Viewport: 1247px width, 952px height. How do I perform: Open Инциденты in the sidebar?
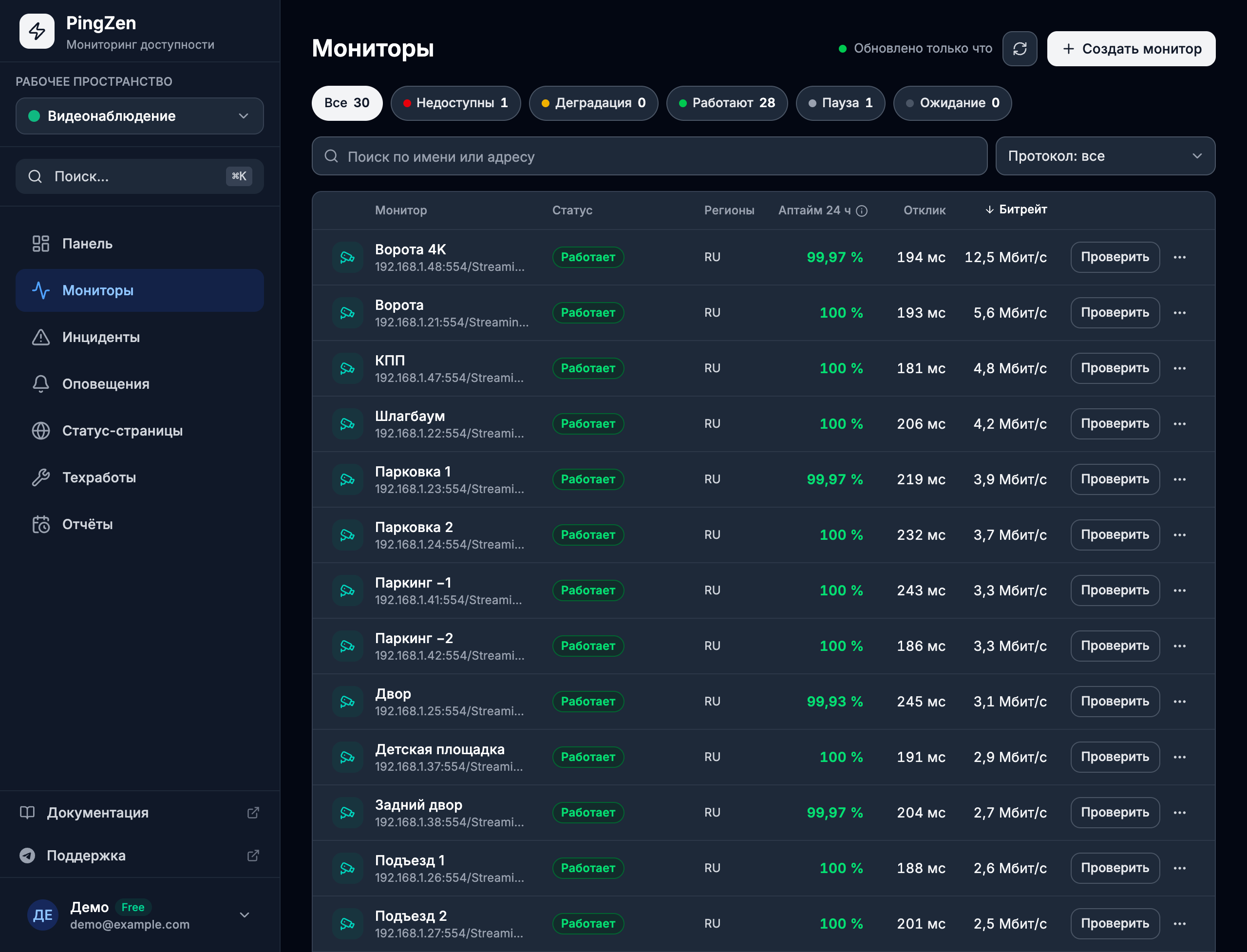139,337
